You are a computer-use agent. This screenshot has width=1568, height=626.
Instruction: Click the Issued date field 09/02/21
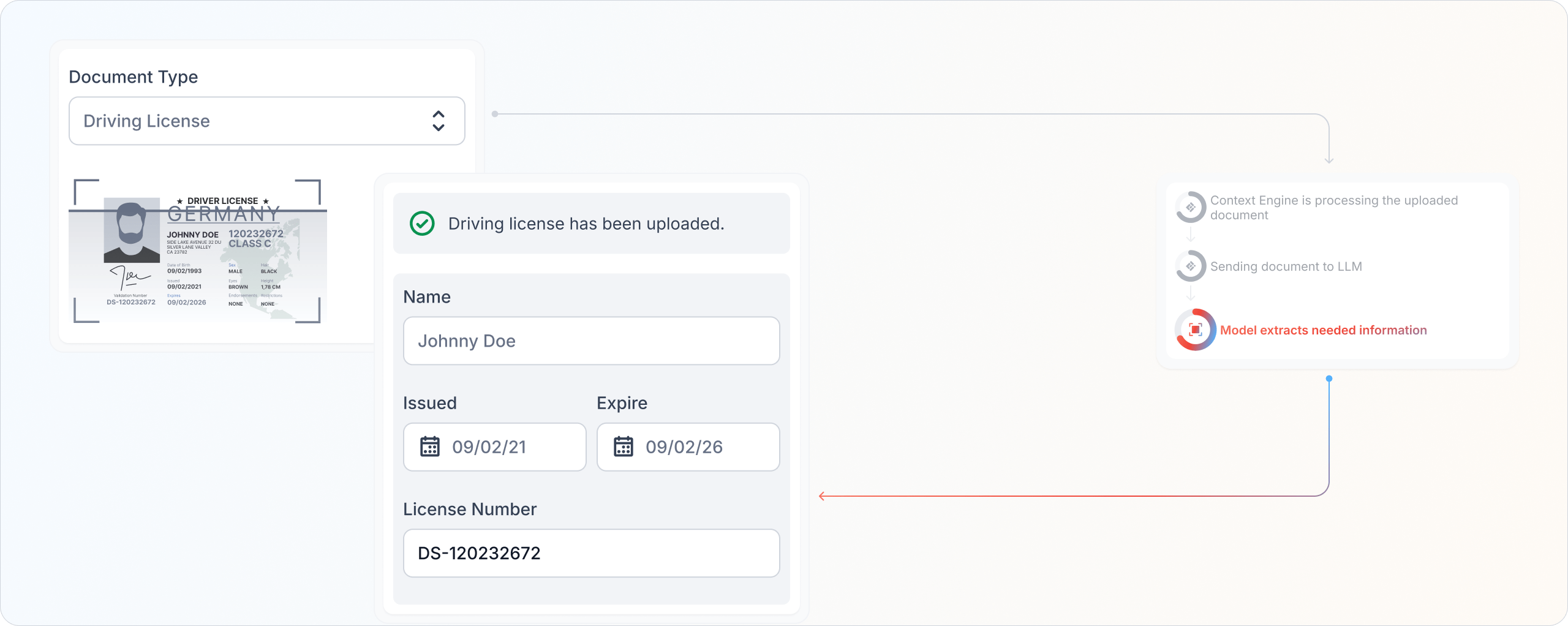pyautogui.click(x=495, y=447)
